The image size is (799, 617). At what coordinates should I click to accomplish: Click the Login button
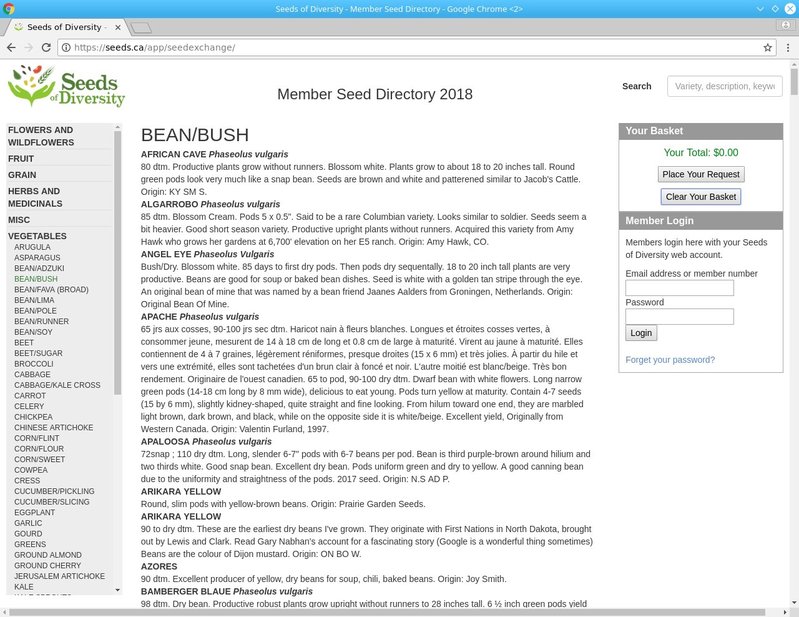point(641,333)
